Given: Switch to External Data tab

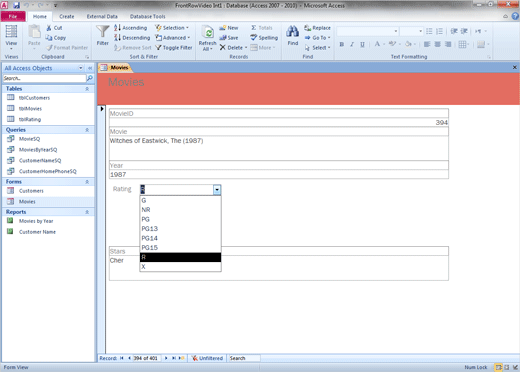Looking at the screenshot, I should tap(102, 16).
